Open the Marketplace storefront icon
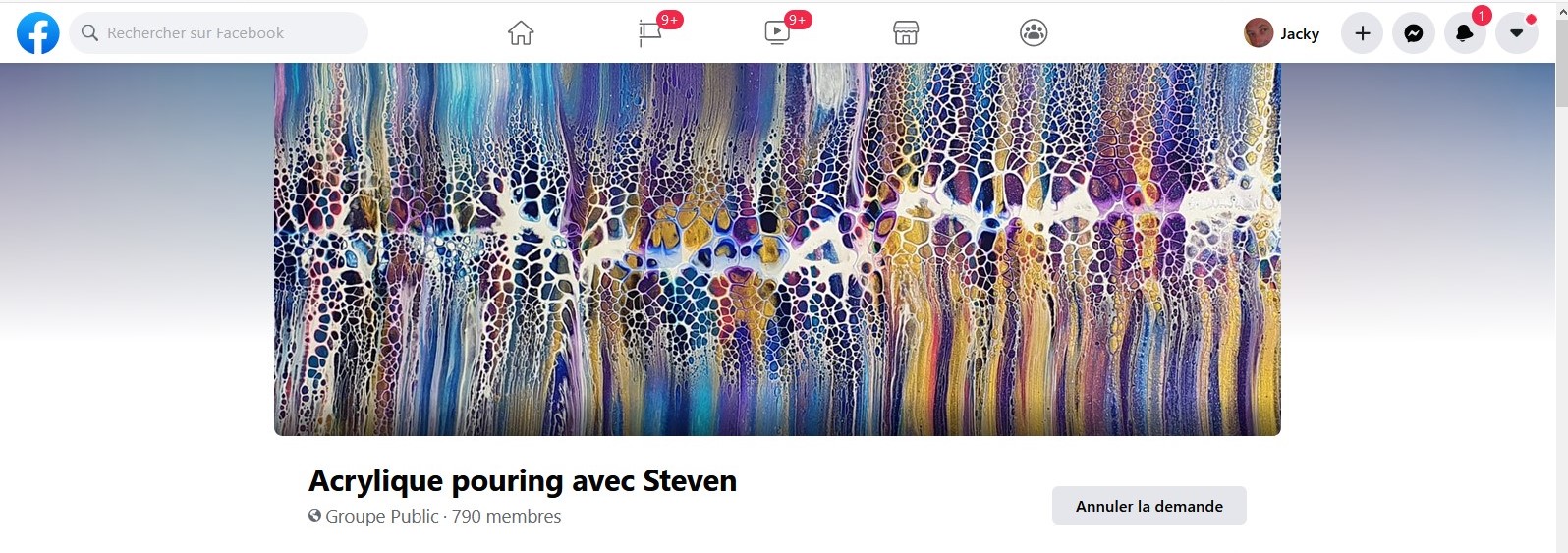 [x=906, y=33]
